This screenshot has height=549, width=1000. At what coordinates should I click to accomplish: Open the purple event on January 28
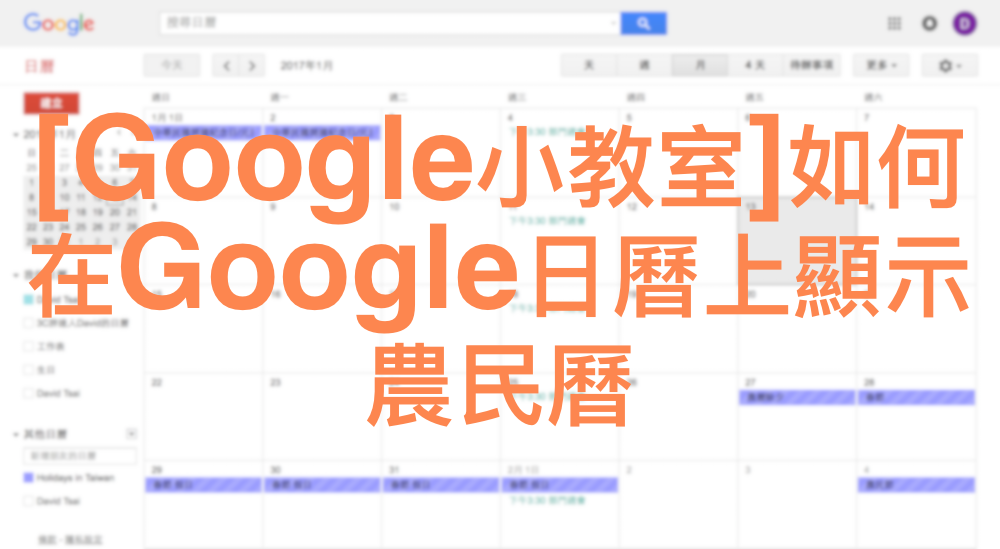(x=916, y=397)
